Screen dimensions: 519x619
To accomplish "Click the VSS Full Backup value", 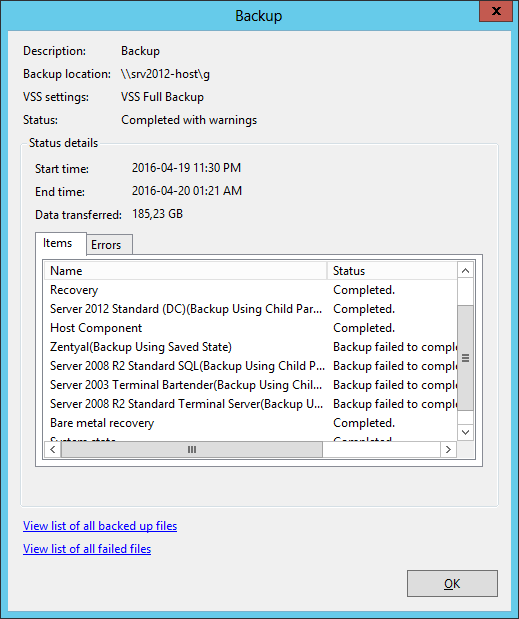I will tap(162, 97).
